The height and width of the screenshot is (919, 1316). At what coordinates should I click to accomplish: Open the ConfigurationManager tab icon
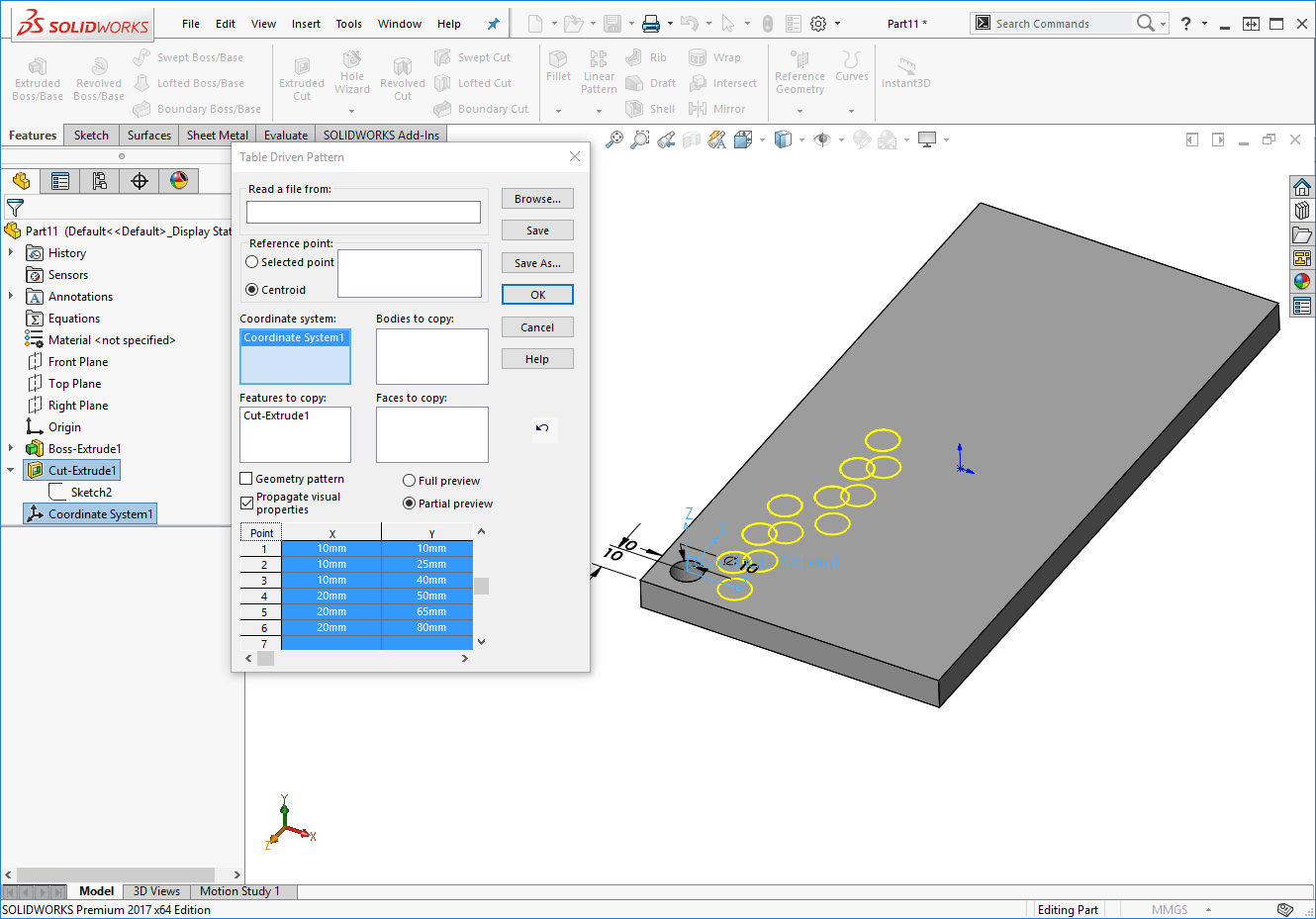(x=100, y=181)
